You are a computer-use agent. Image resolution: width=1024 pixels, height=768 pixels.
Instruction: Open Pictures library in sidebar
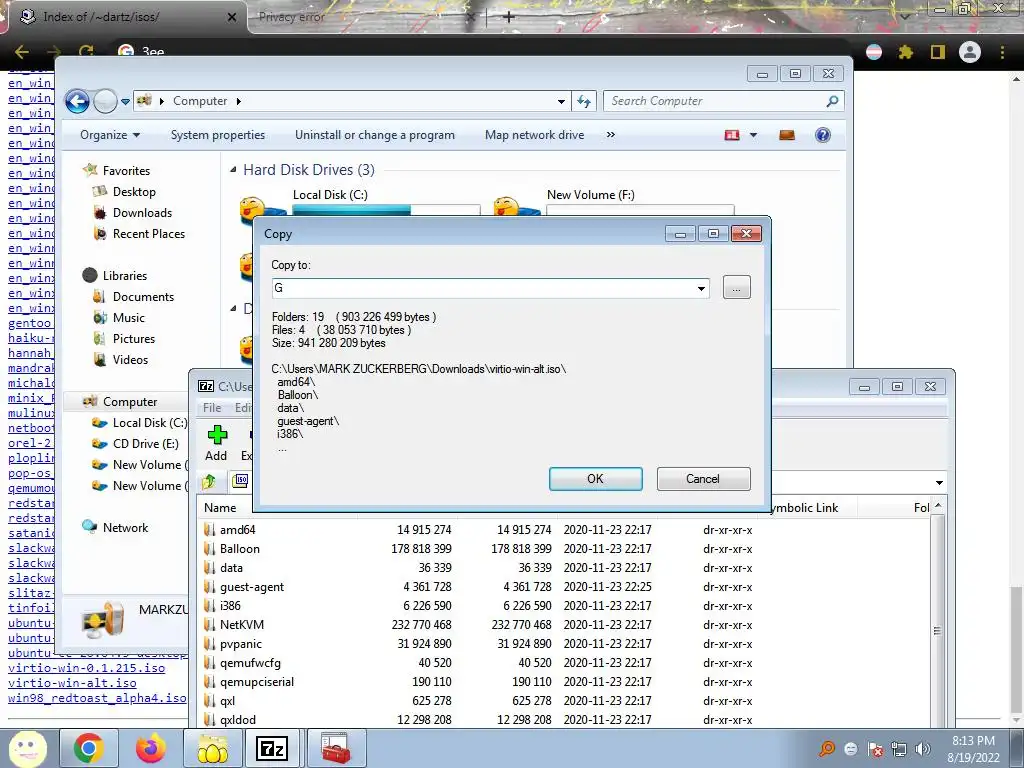click(x=133, y=338)
